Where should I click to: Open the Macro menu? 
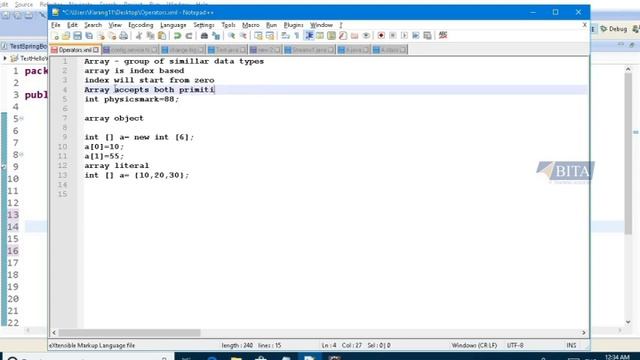[x=251, y=25]
